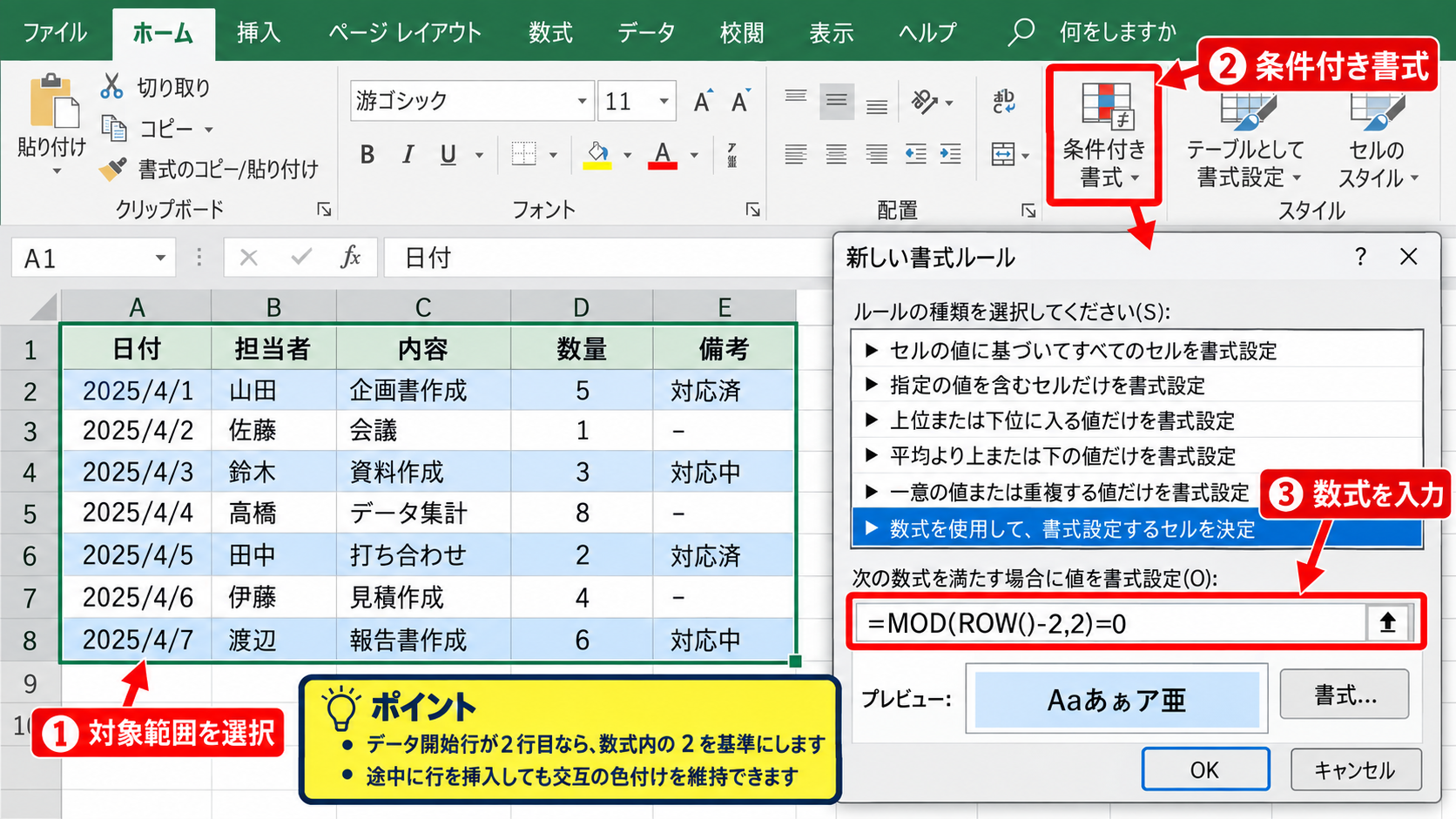
Task: Click the 書式... button
Action: tap(1345, 695)
